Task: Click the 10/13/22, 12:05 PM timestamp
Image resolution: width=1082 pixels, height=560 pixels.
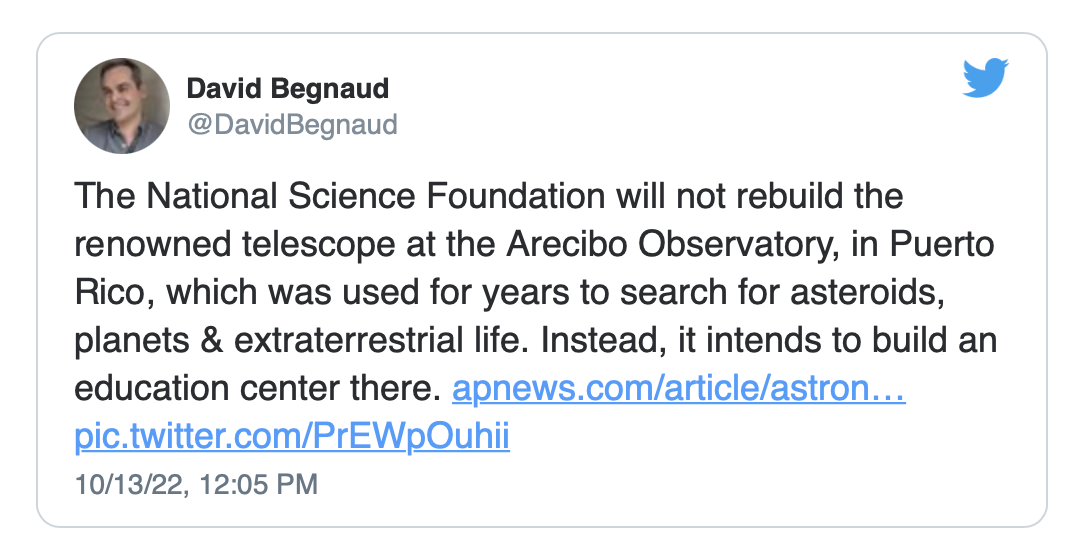Action: coord(197,485)
